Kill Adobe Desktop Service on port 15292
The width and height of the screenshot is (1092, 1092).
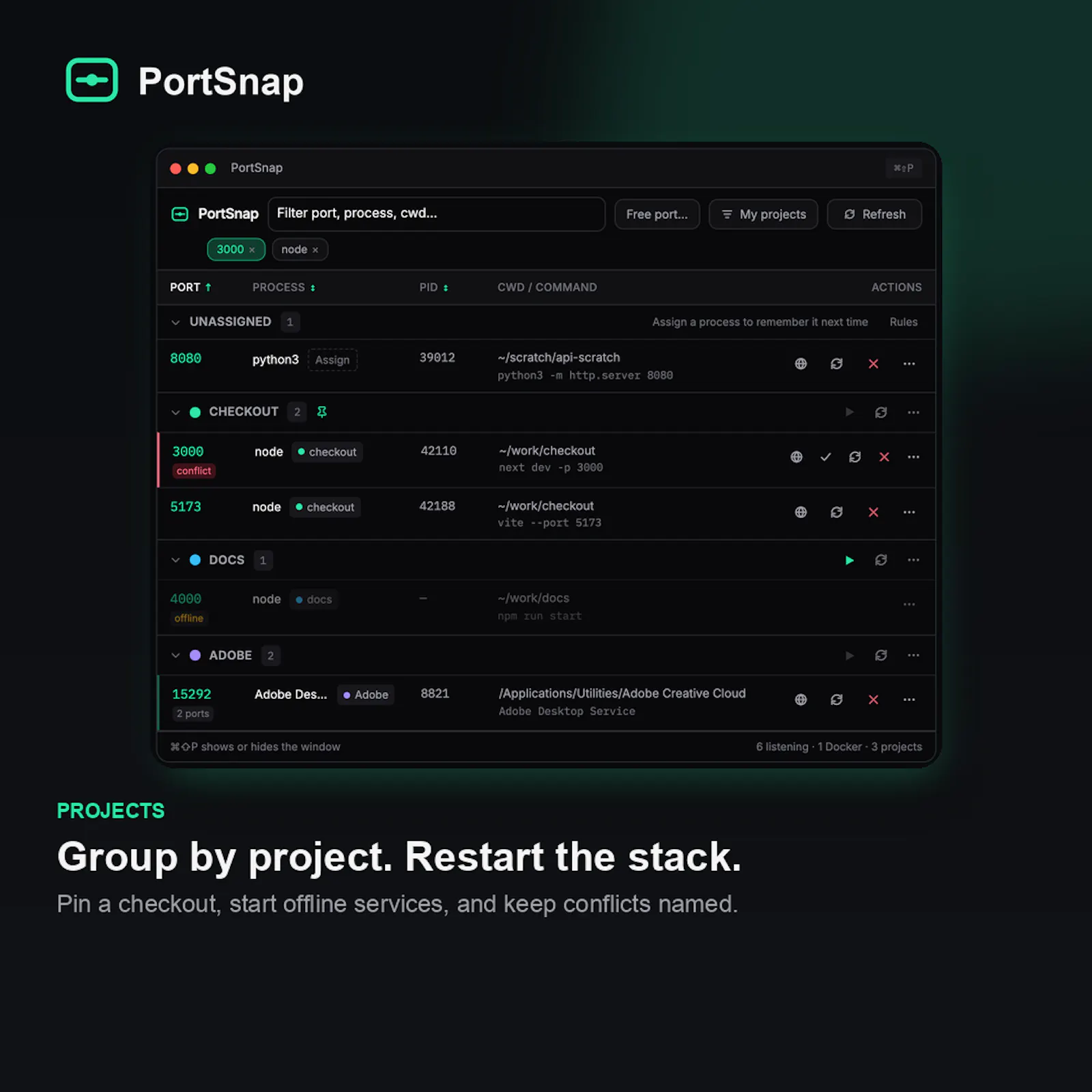click(873, 700)
